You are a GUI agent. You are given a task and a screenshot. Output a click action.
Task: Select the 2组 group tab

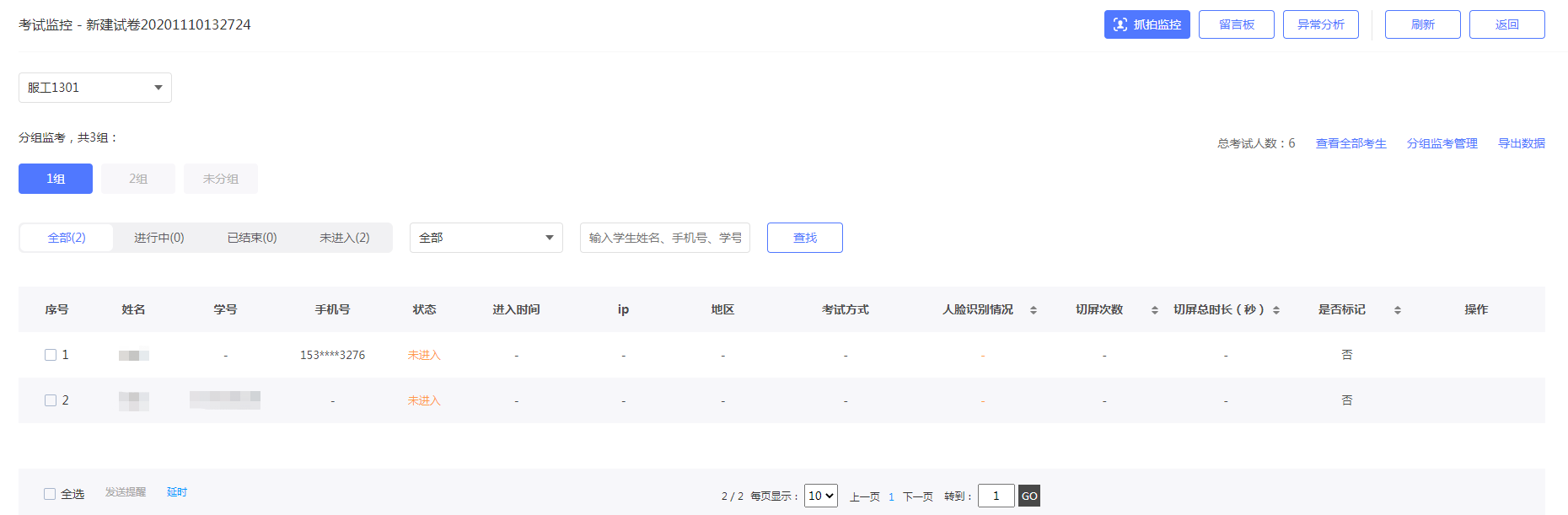pos(138,179)
